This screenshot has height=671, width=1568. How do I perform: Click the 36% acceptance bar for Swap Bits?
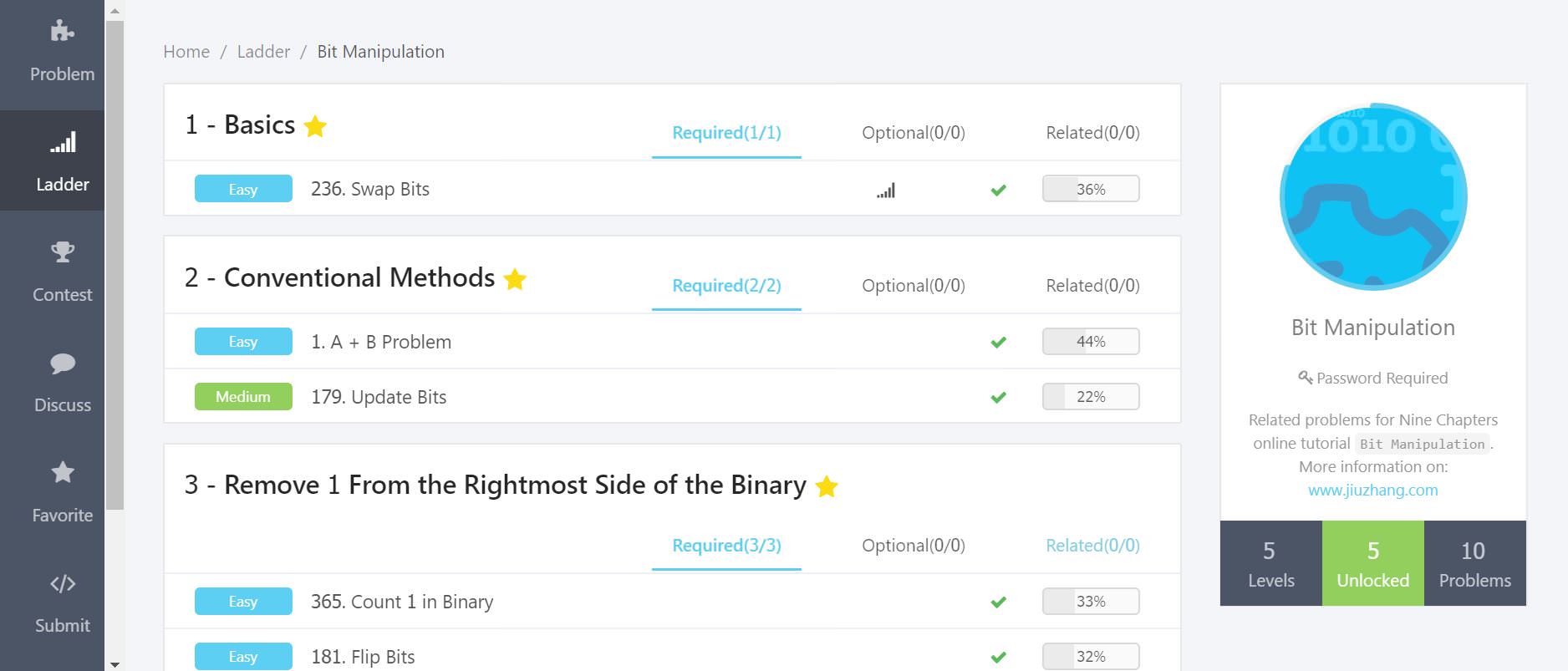[x=1090, y=189]
